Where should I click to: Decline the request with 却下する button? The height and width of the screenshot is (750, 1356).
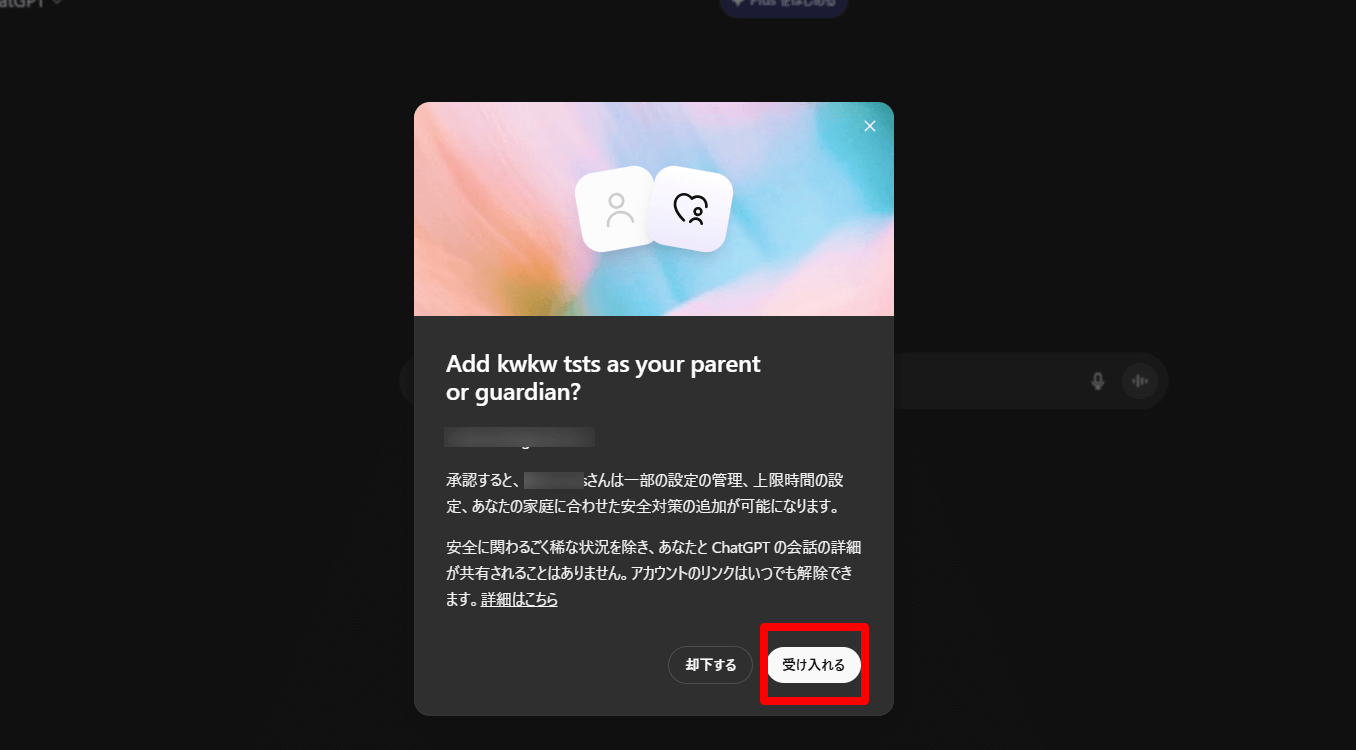point(710,665)
